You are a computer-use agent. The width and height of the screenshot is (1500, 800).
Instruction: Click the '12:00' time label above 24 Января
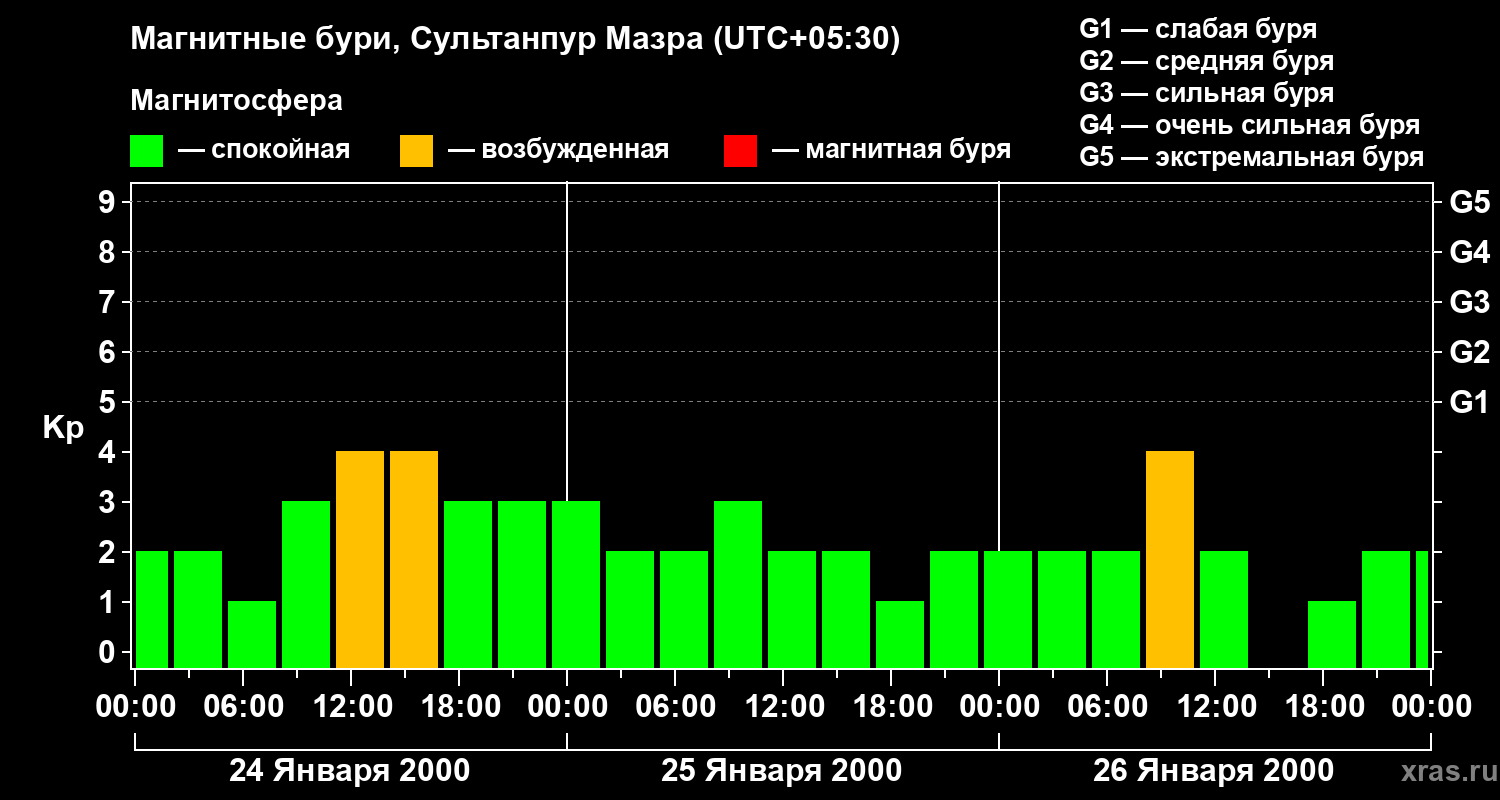(x=351, y=707)
